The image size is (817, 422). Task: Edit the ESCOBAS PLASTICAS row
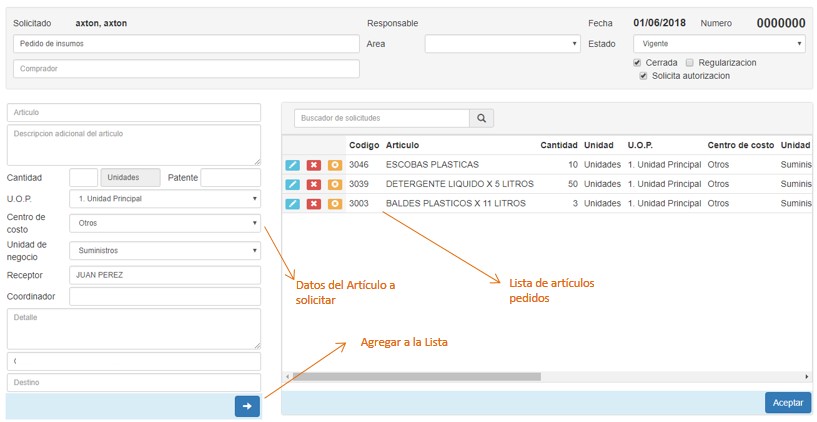coord(292,165)
